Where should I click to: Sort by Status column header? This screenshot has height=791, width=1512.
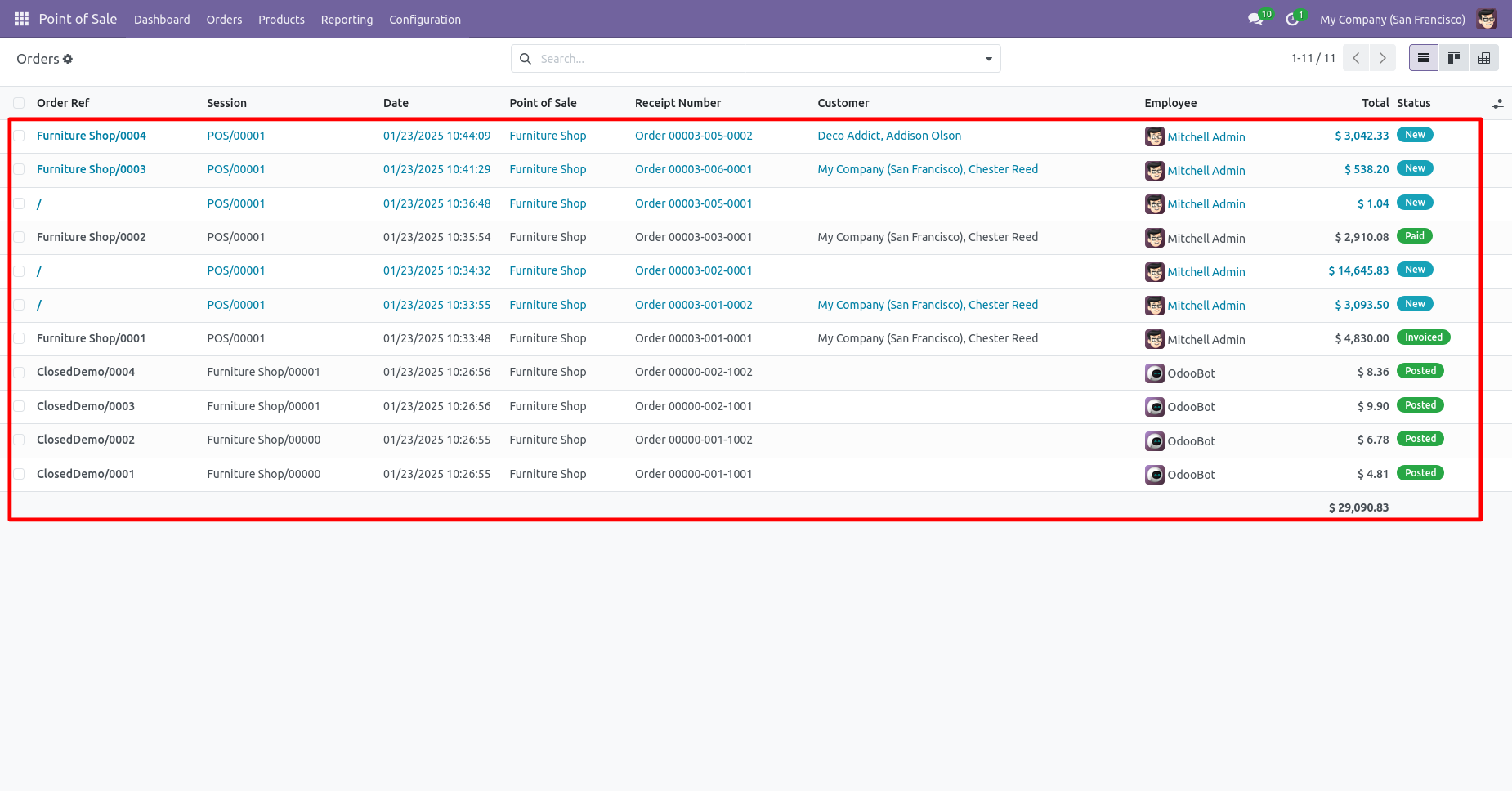click(1413, 103)
